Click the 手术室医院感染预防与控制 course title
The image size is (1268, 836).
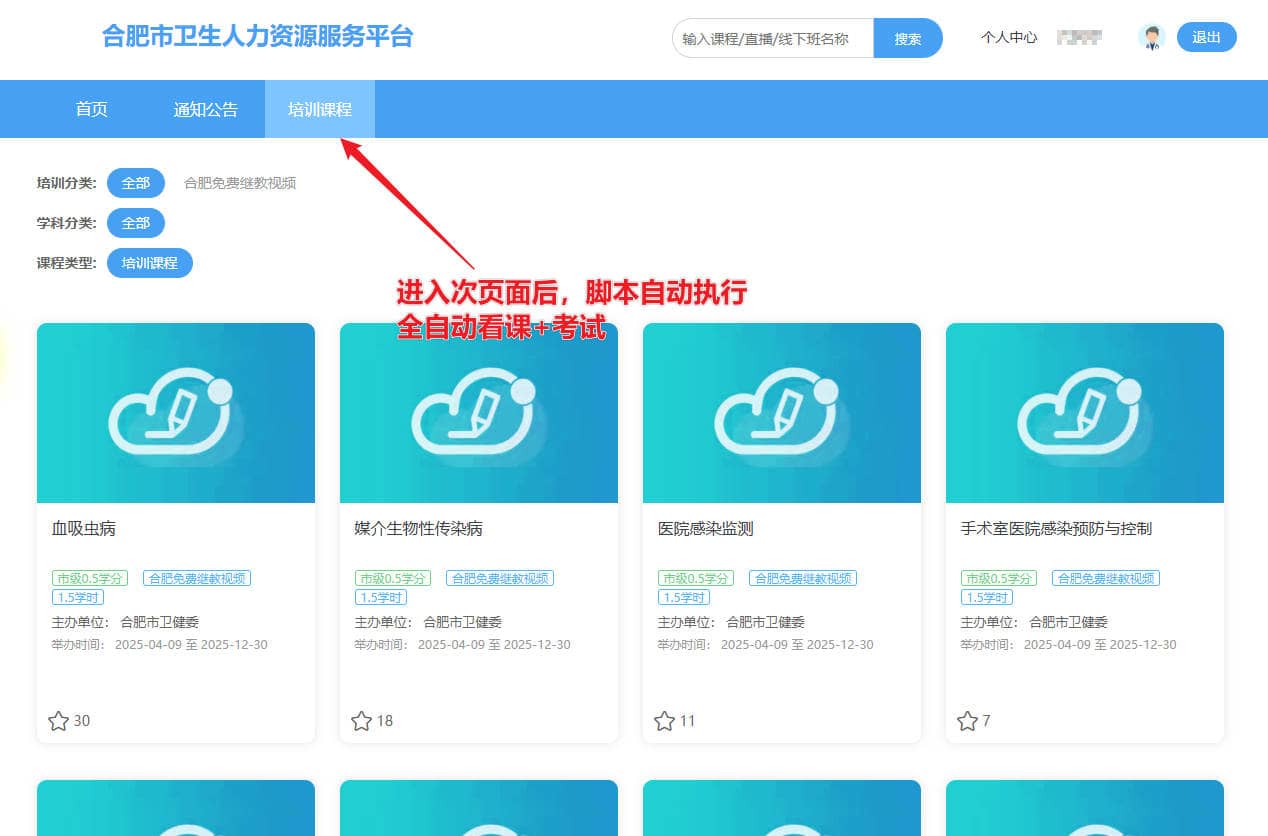click(1057, 529)
